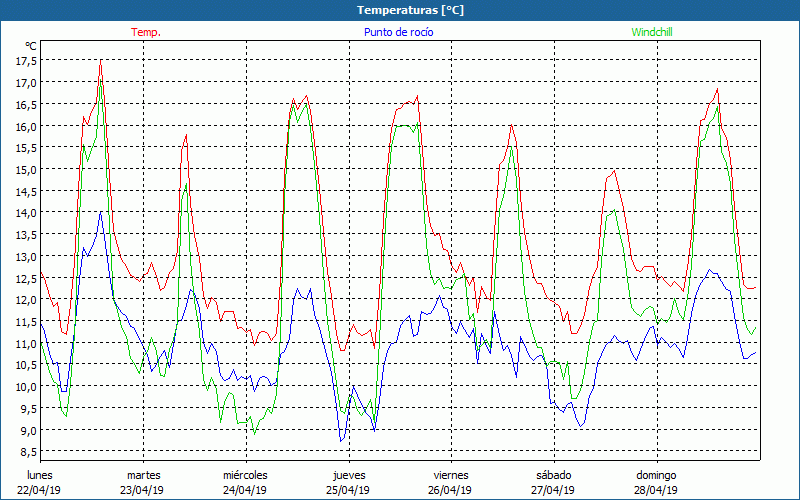Click the 17,0 y-axis value
Screen dimensions: 800x500
click(27, 82)
